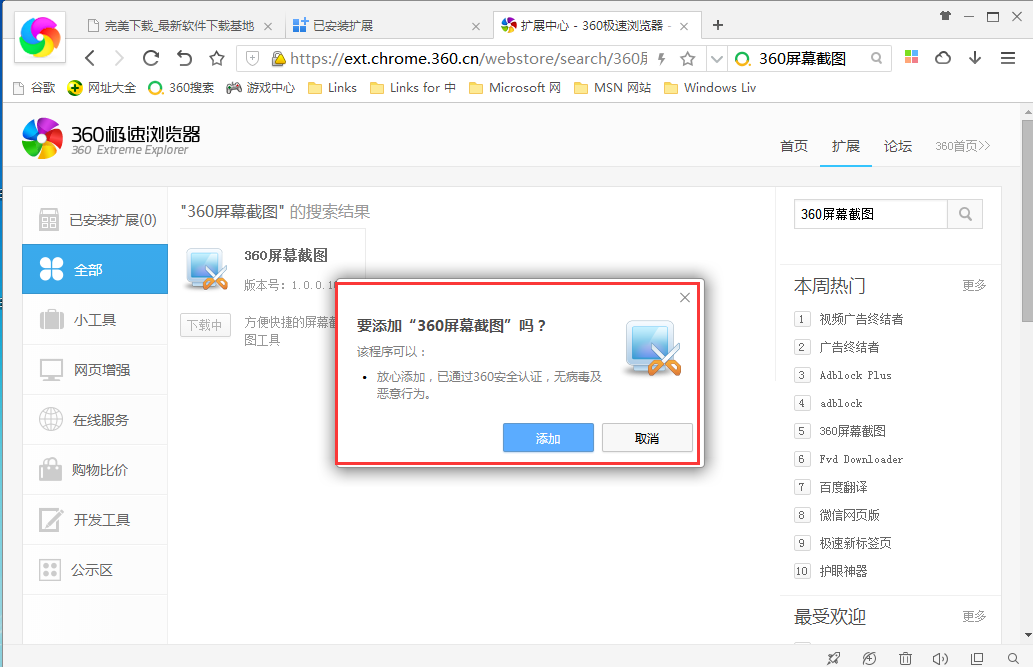Open the hamburger main menu
The image size is (1033, 667).
[x=1008, y=58]
